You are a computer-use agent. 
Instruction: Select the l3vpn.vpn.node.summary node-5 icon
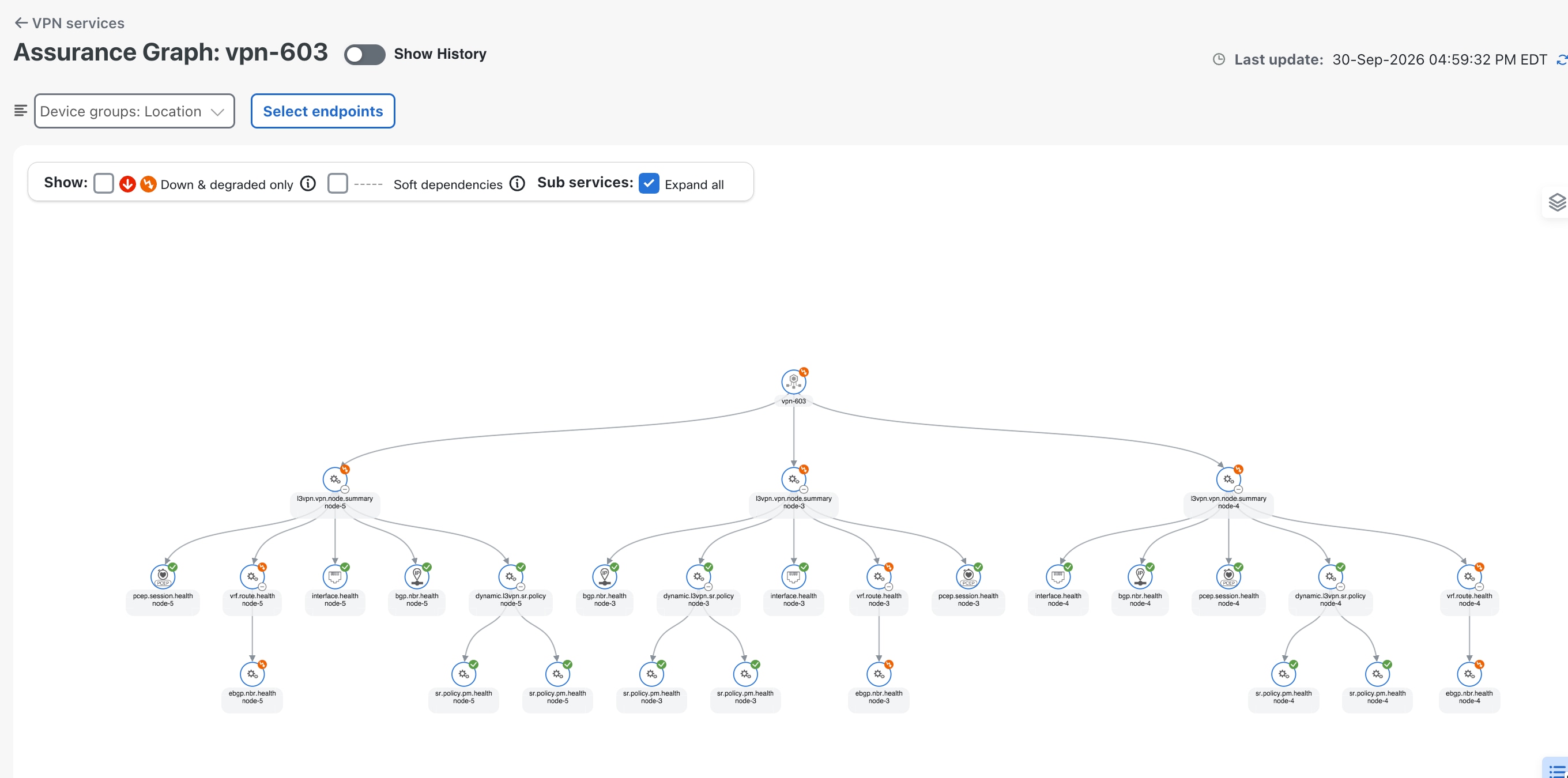[x=335, y=479]
